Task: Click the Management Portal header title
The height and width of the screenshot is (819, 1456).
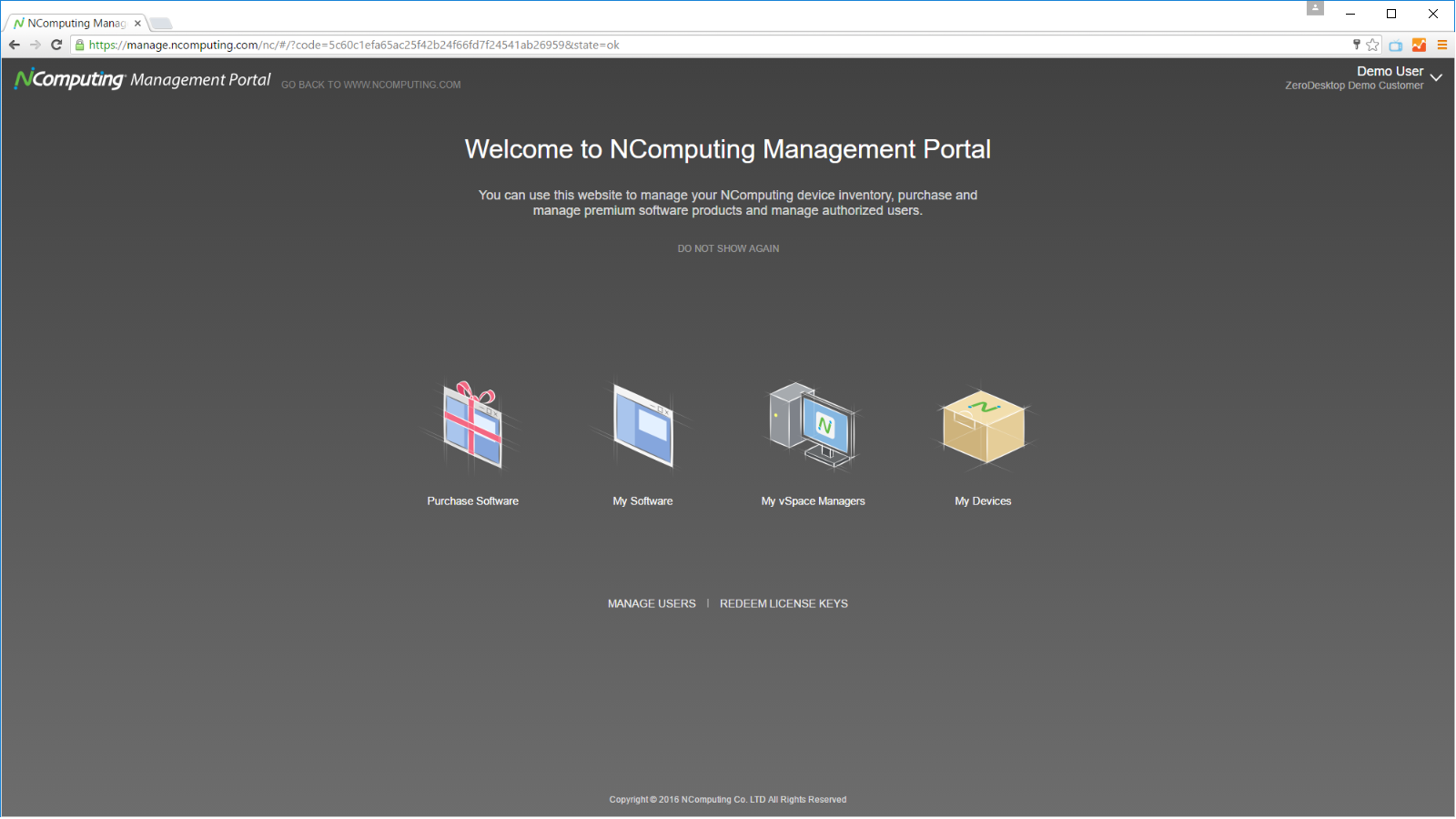Action: [x=200, y=80]
